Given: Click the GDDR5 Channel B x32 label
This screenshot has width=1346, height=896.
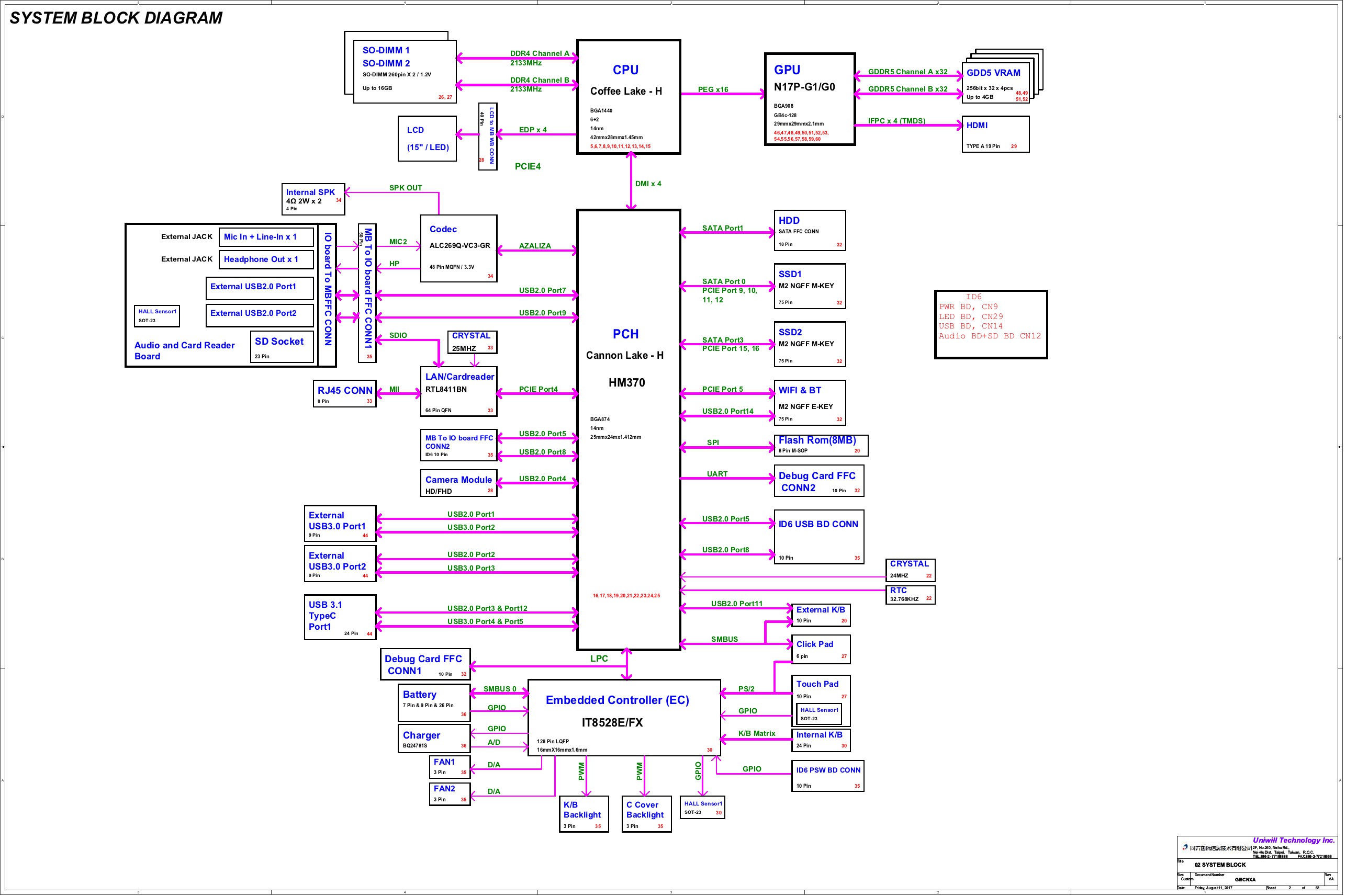Looking at the screenshot, I should coord(907,89).
